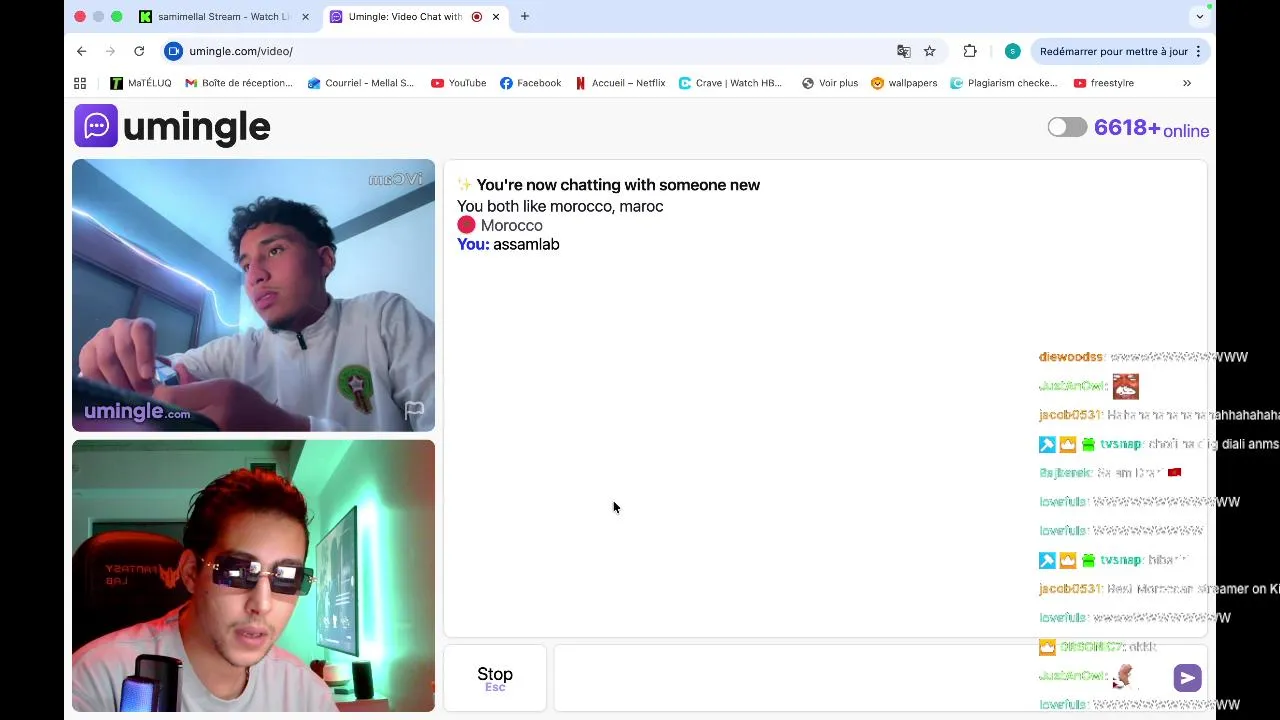
Task: Send the message with the purple arrow
Action: pyautogui.click(x=1187, y=678)
